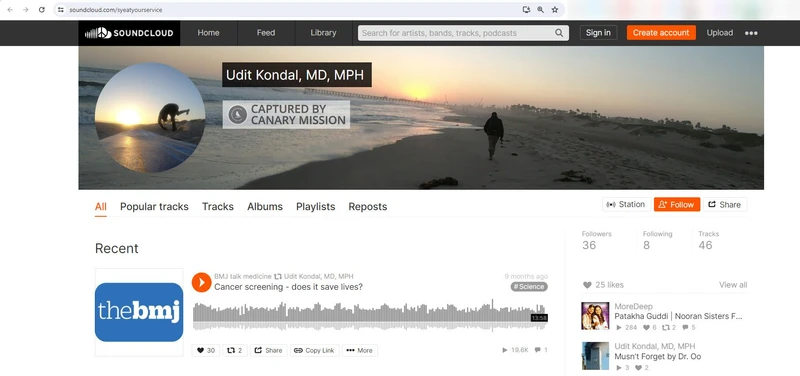Click the browser forward arrow
Viewport: 800px width, 376px height.
point(26,10)
